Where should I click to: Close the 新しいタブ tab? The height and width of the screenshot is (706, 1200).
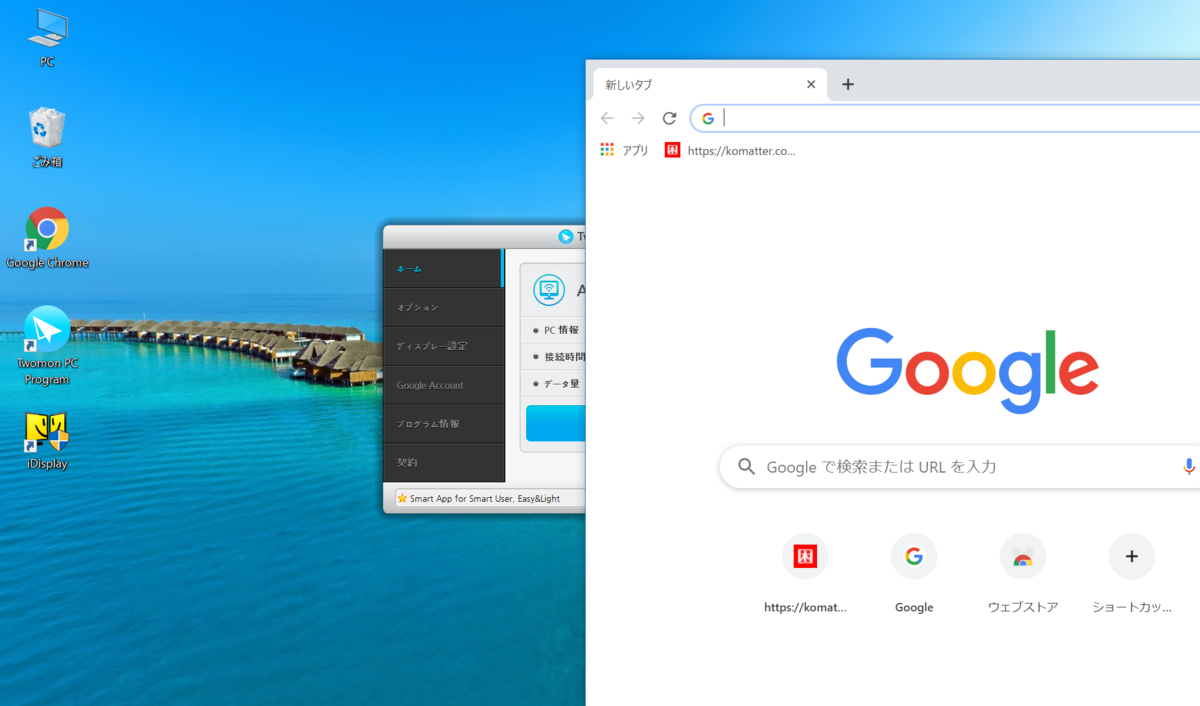coord(811,84)
